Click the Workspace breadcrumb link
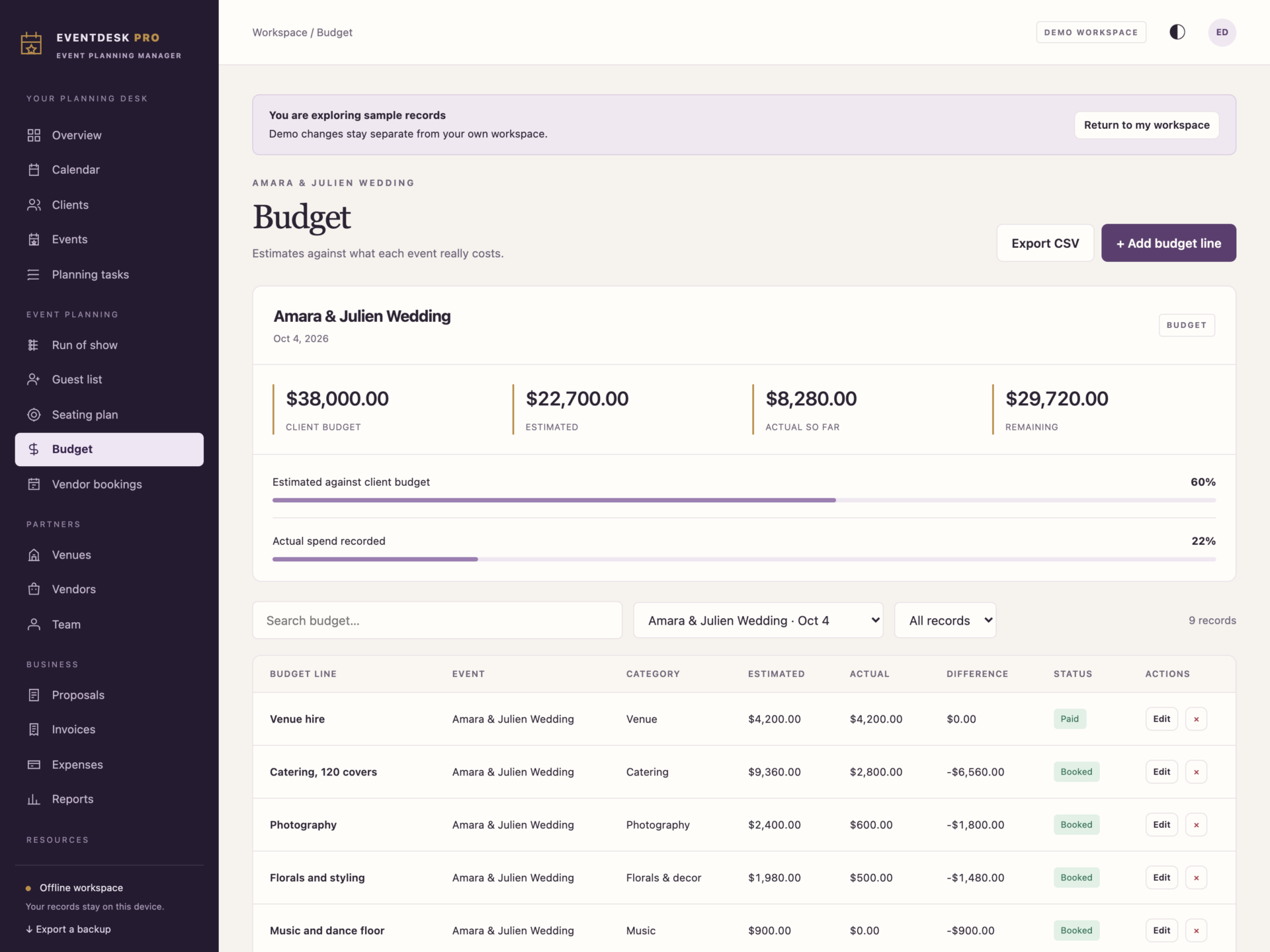The width and height of the screenshot is (1270, 952). 280,32
